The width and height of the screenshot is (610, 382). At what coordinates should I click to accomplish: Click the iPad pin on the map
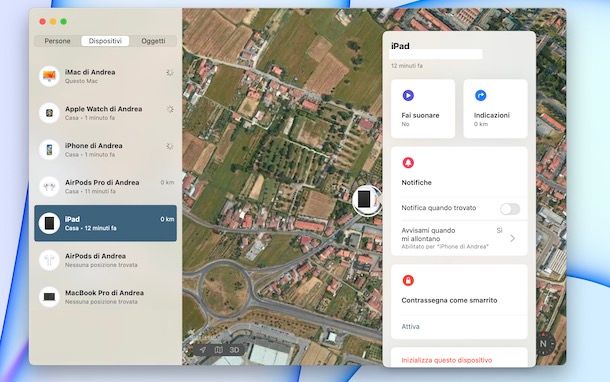pyautogui.click(x=365, y=200)
